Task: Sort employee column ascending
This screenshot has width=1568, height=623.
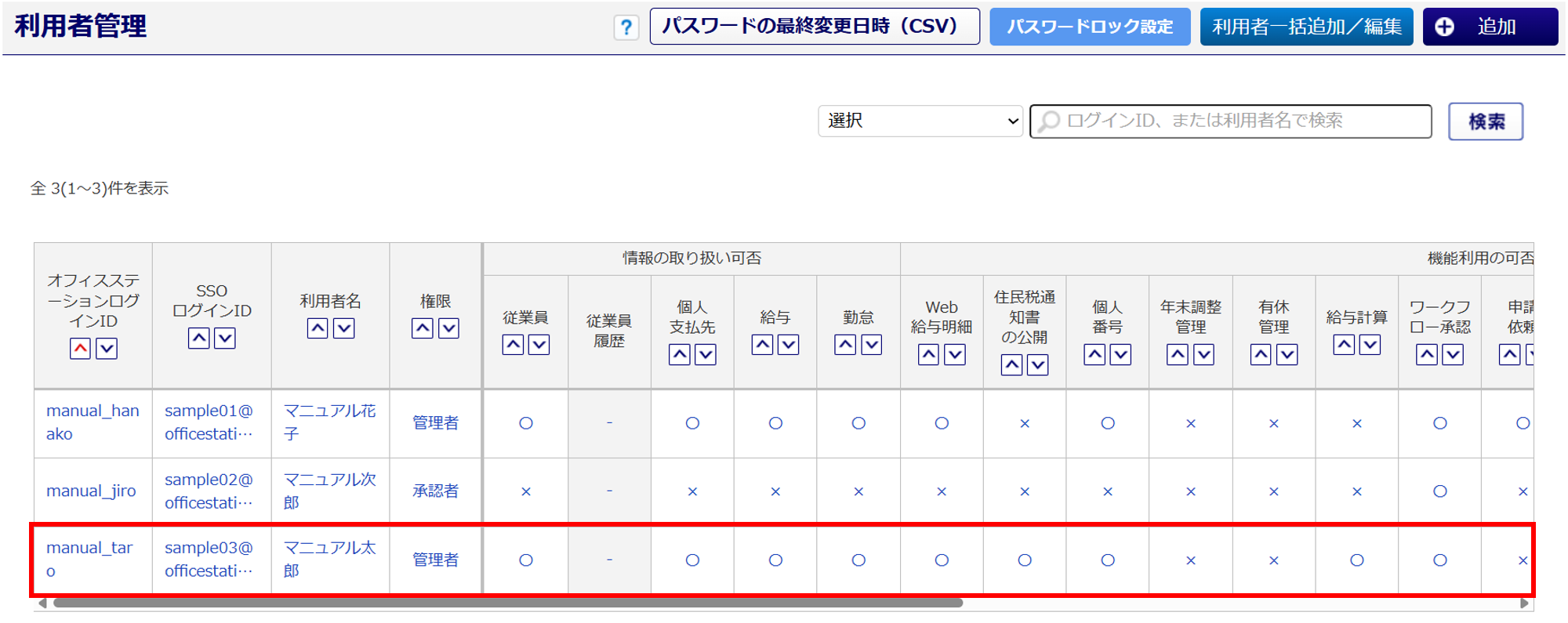Action: pyautogui.click(x=513, y=345)
